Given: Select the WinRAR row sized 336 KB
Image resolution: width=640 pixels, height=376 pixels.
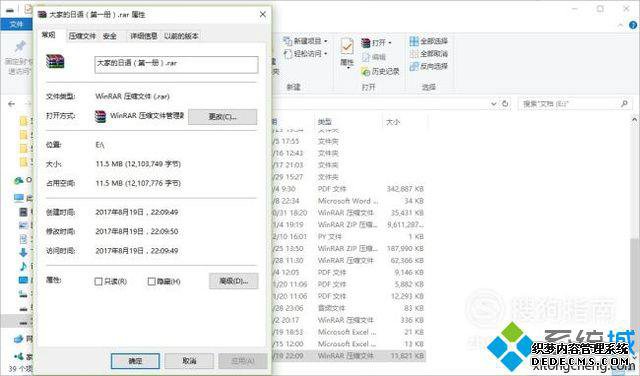Looking at the screenshot, I should coord(349,320).
